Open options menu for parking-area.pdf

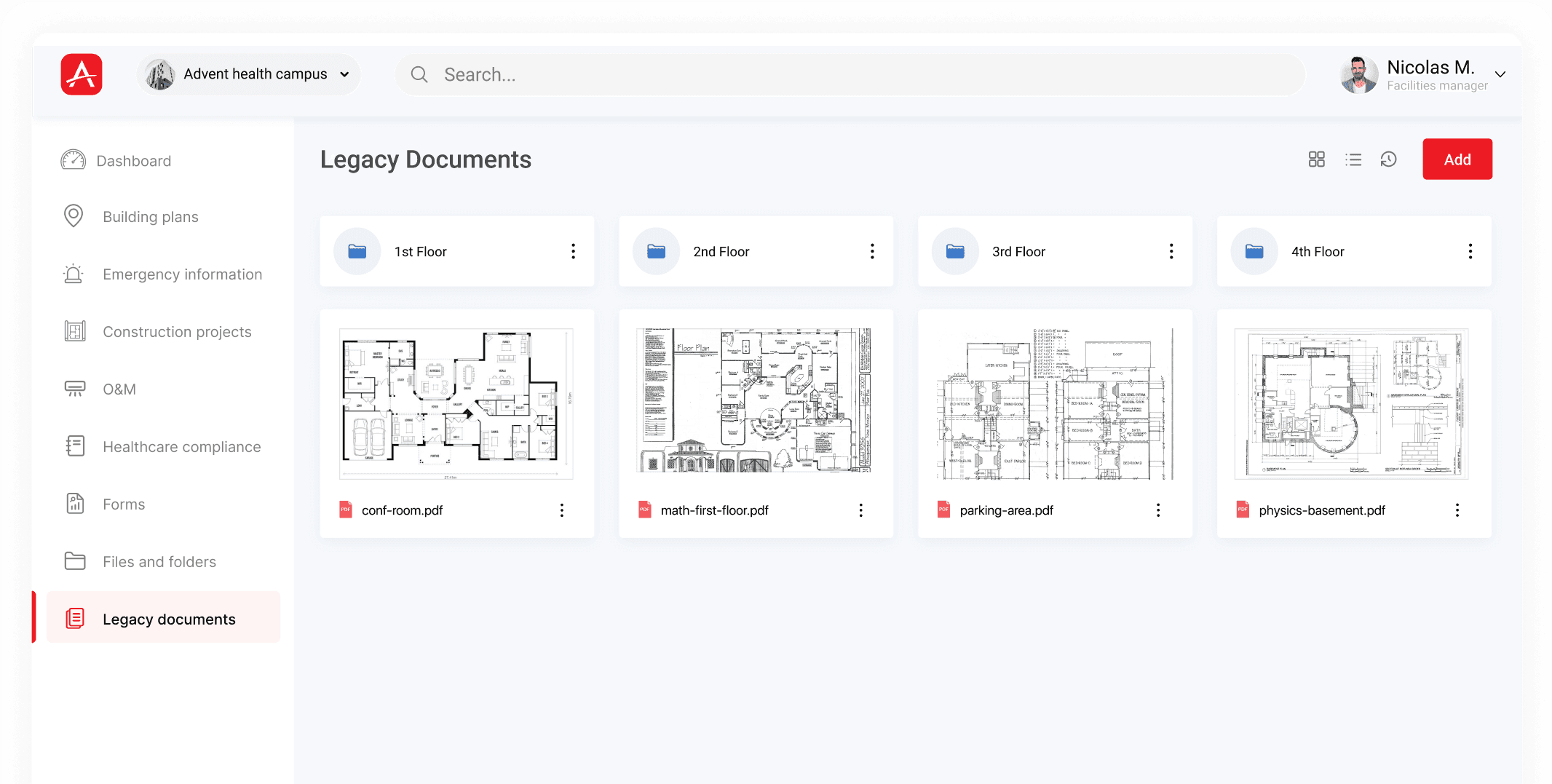pos(1158,510)
